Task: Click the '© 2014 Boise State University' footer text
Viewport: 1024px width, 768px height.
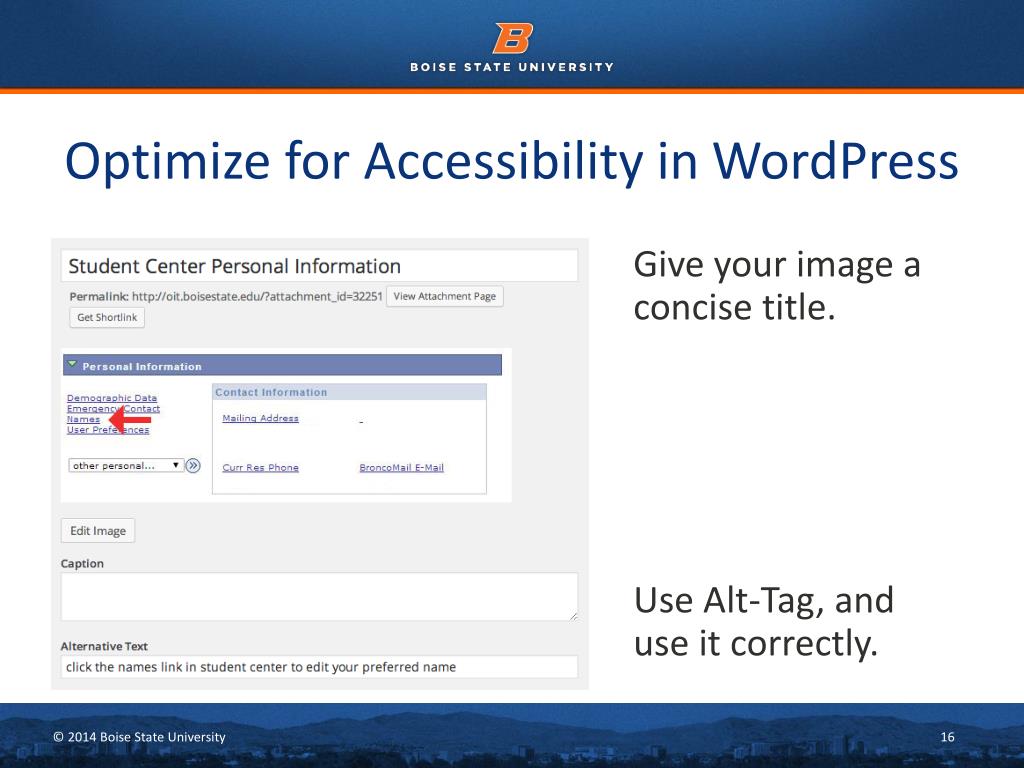Action: tap(139, 737)
